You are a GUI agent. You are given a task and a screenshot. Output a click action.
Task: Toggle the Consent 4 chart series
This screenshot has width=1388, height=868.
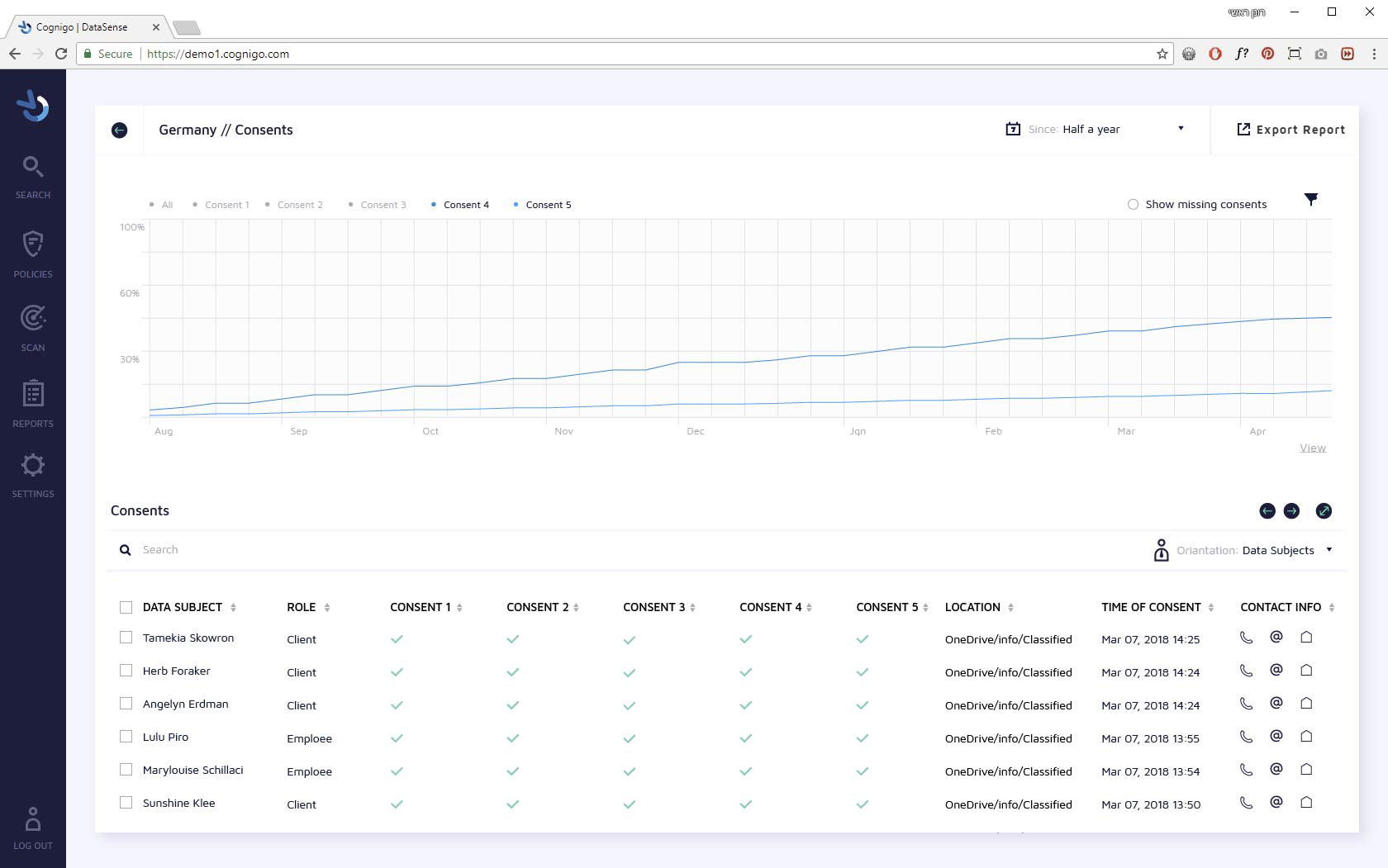460,205
